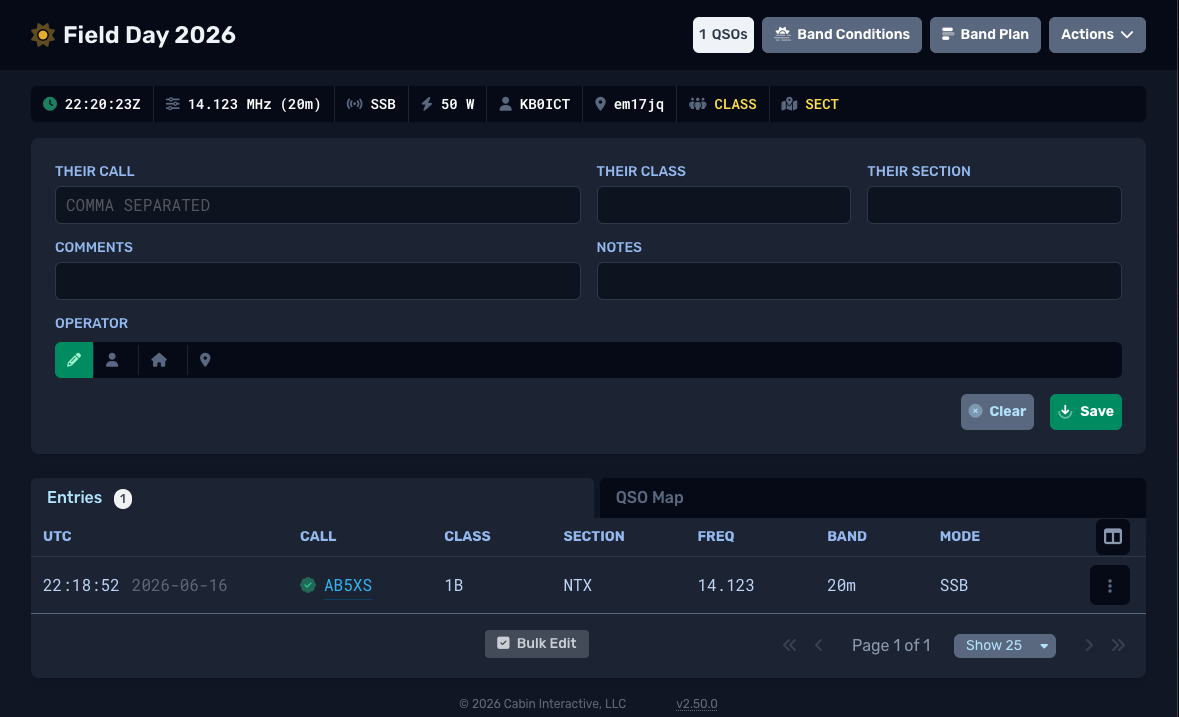Select the person icon in Operator row

click(x=112, y=360)
